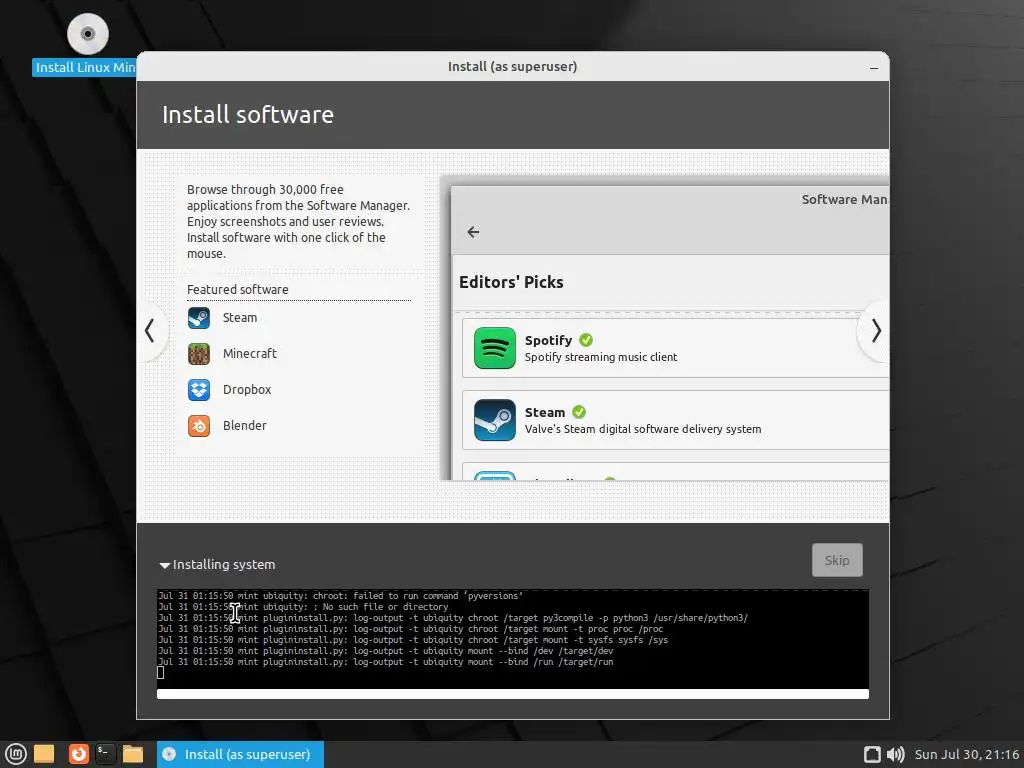Click the Software Manager preview title
Image resolution: width=1024 pixels, height=768 pixels.
click(844, 200)
